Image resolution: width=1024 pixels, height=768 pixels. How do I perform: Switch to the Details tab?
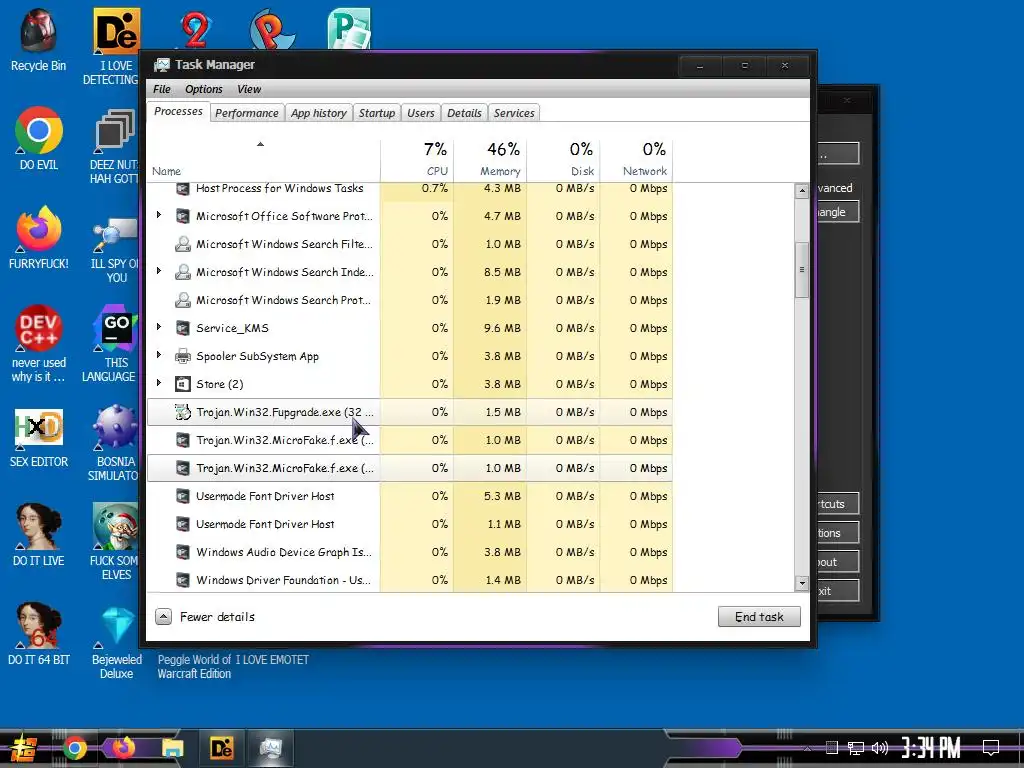pyautogui.click(x=464, y=113)
